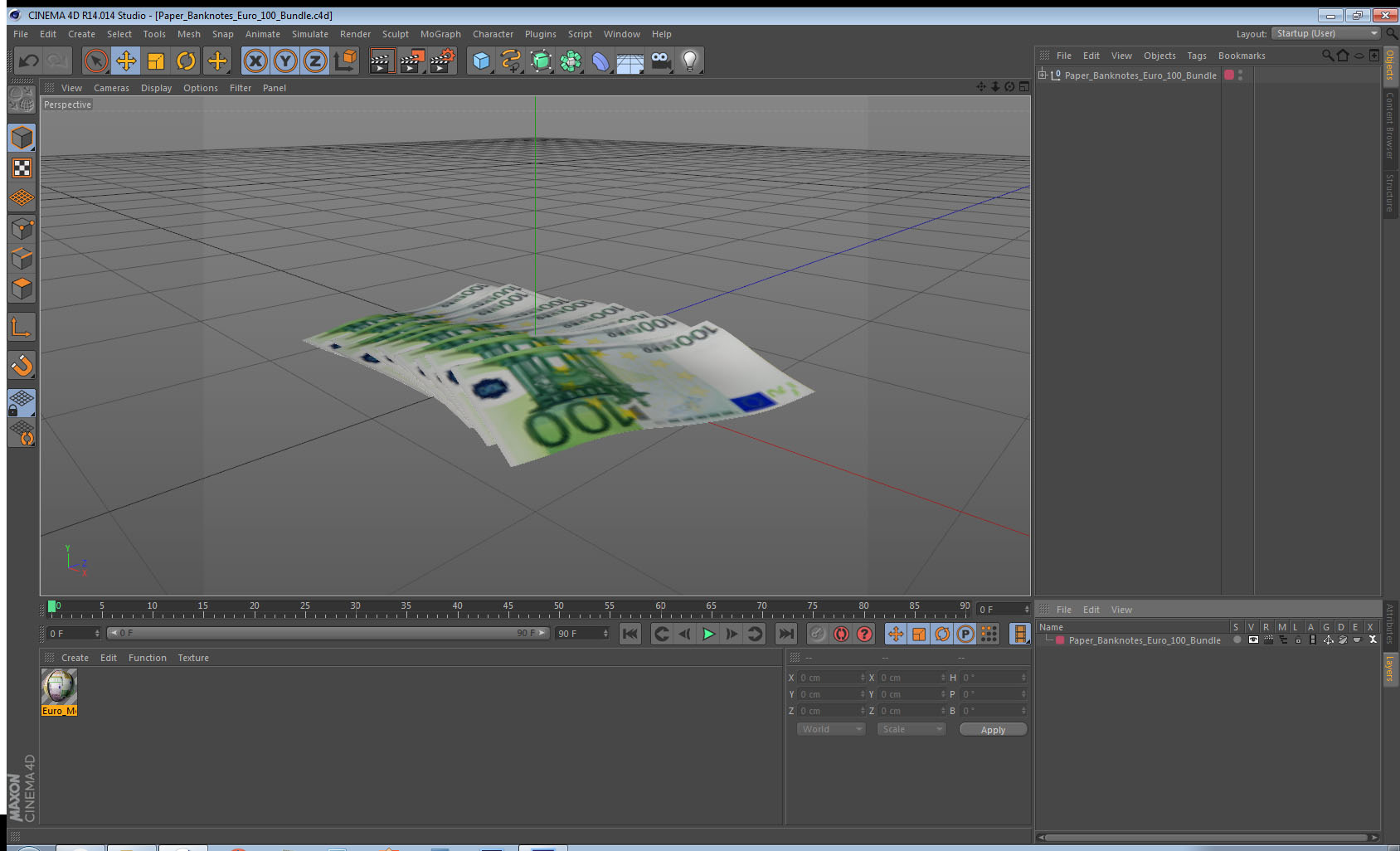Viewport: 1400px width, 851px height.
Task: Activate the Scale tool
Action: pos(156,61)
